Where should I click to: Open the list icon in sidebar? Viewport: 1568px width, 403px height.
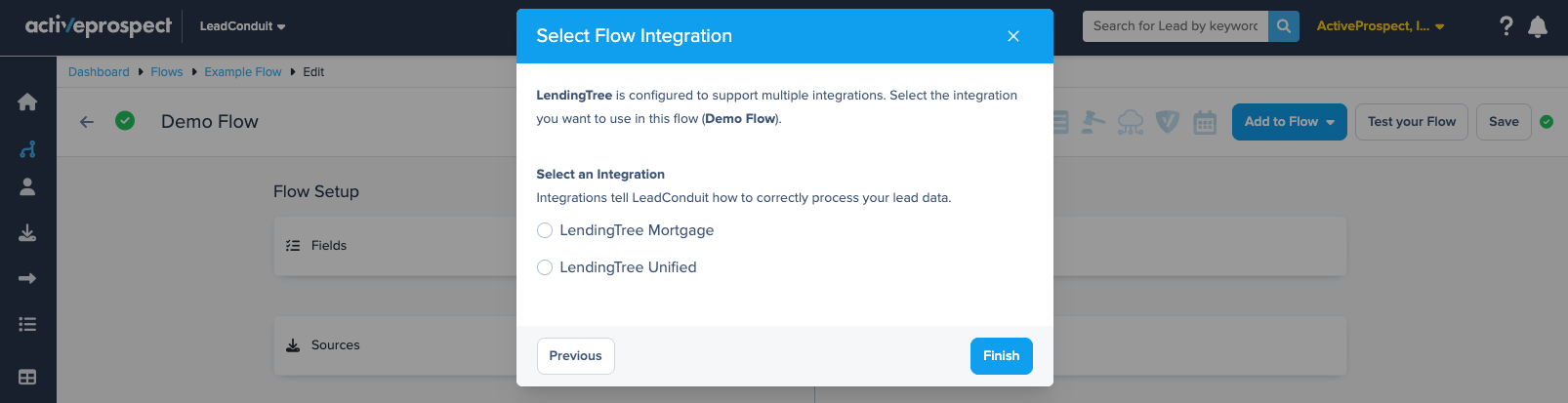pos(27,324)
